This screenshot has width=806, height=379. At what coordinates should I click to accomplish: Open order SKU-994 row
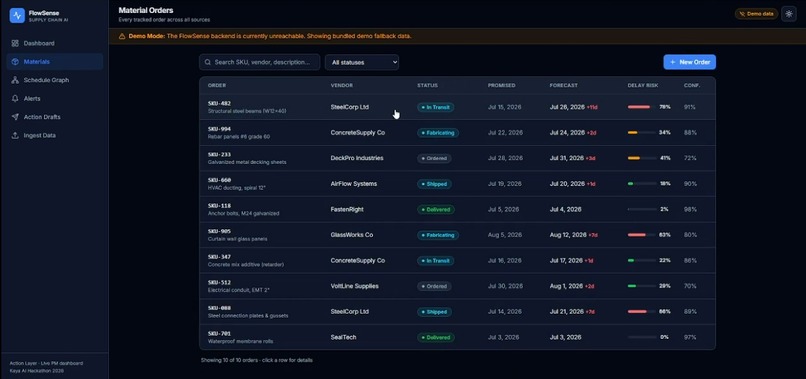[x=457, y=133]
